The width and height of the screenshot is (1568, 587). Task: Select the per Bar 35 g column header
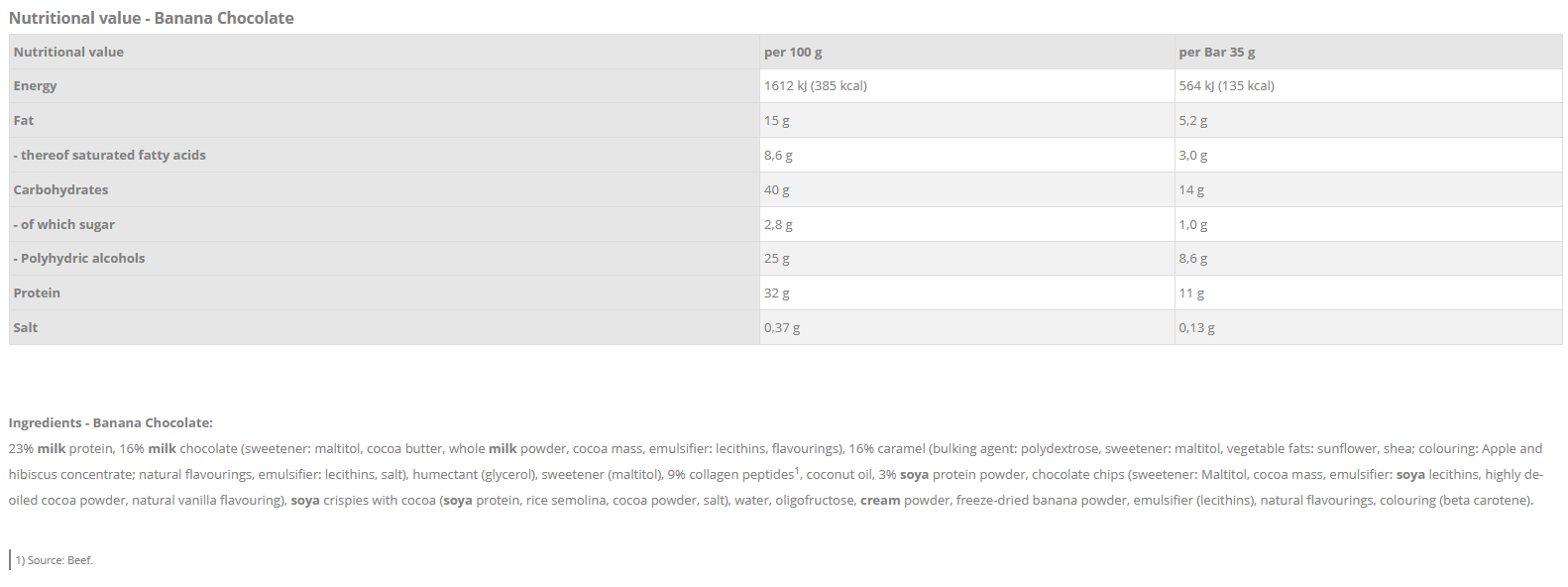click(1216, 52)
